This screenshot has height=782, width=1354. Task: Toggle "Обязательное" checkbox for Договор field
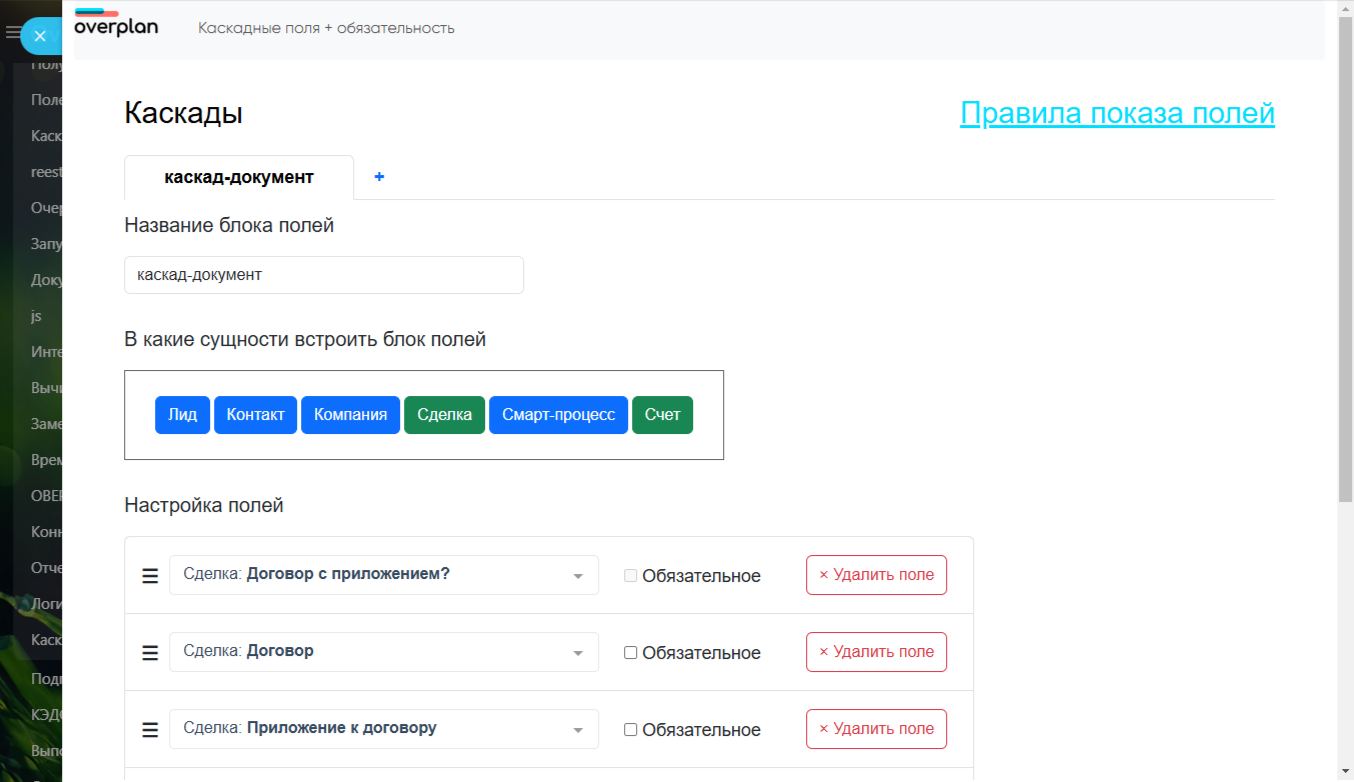631,653
